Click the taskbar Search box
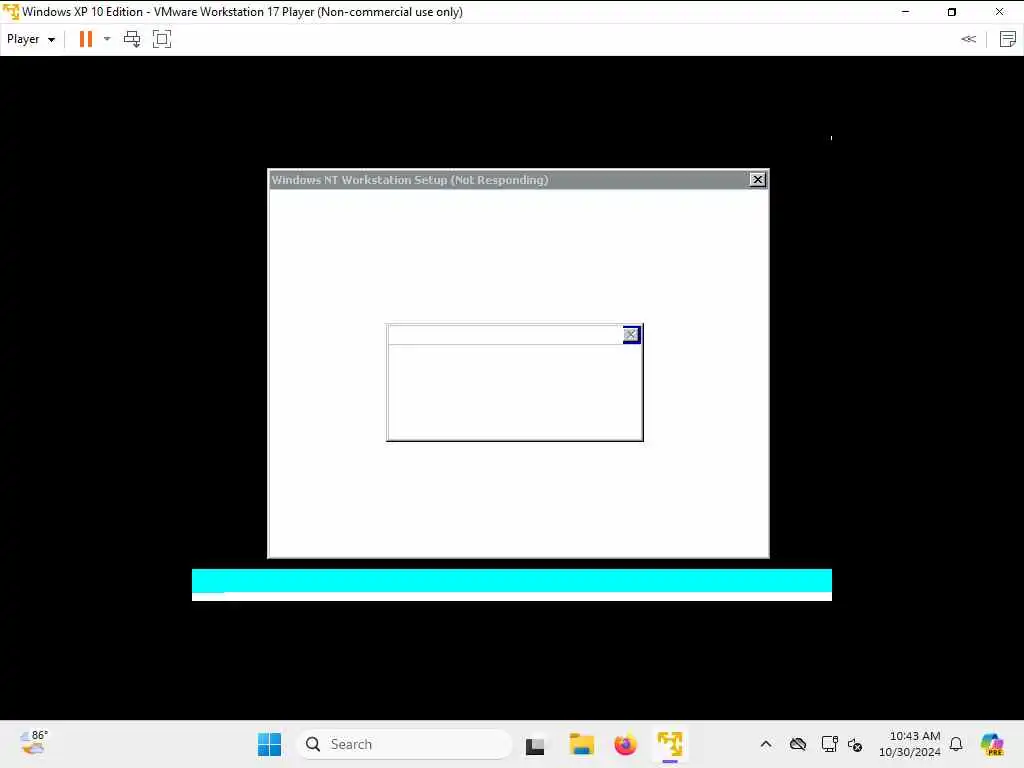The width and height of the screenshot is (1024, 768). pyautogui.click(x=404, y=744)
